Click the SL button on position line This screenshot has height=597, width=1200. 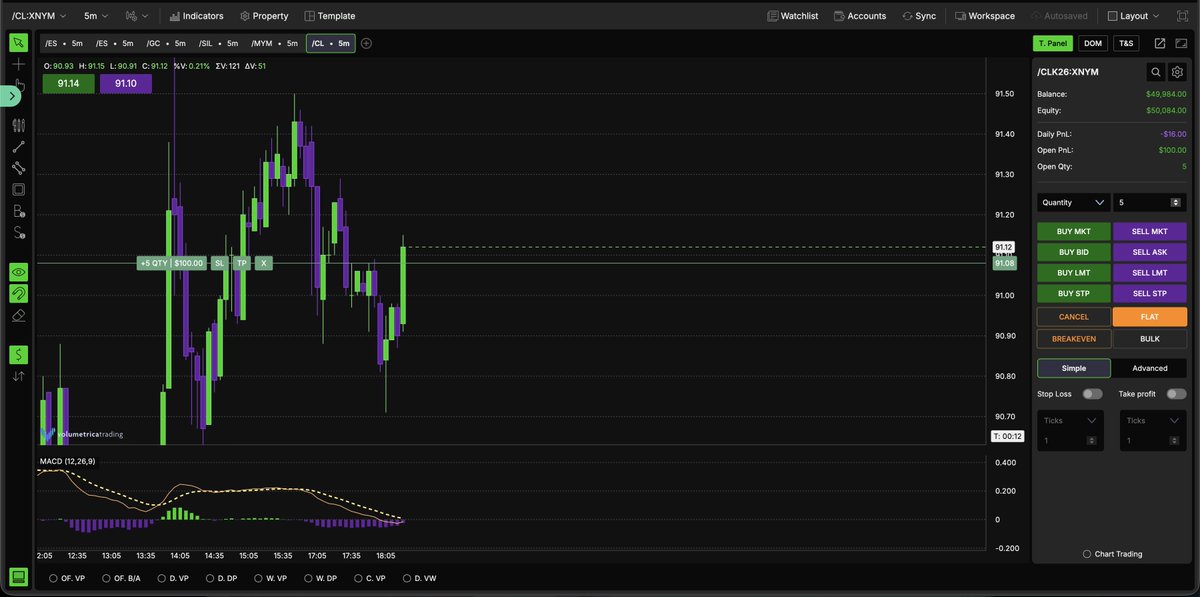coord(219,263)
